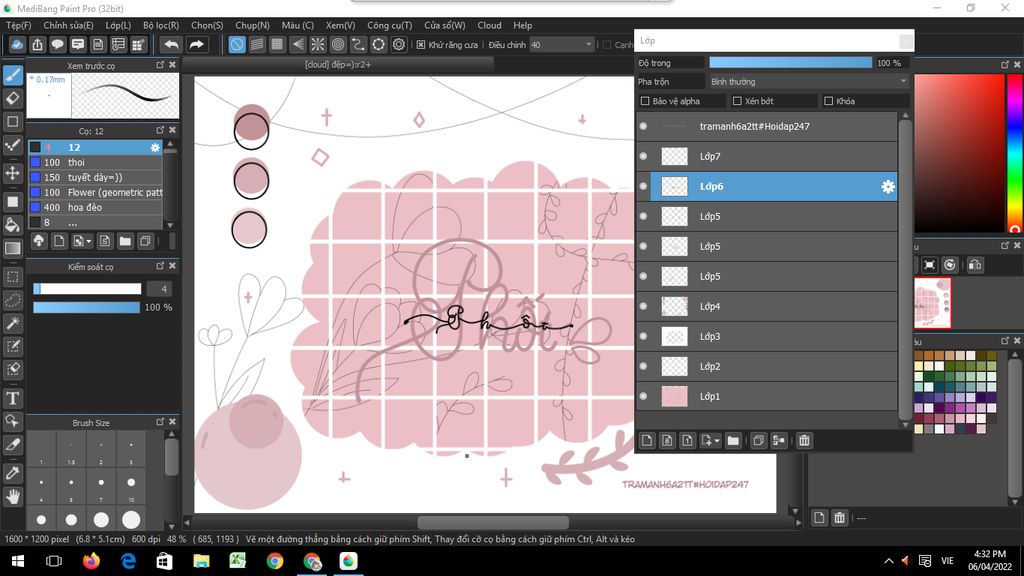Viewport: 1024px width, 576px height.
Task: Add a new layer folder
Action: coord(733,441)
